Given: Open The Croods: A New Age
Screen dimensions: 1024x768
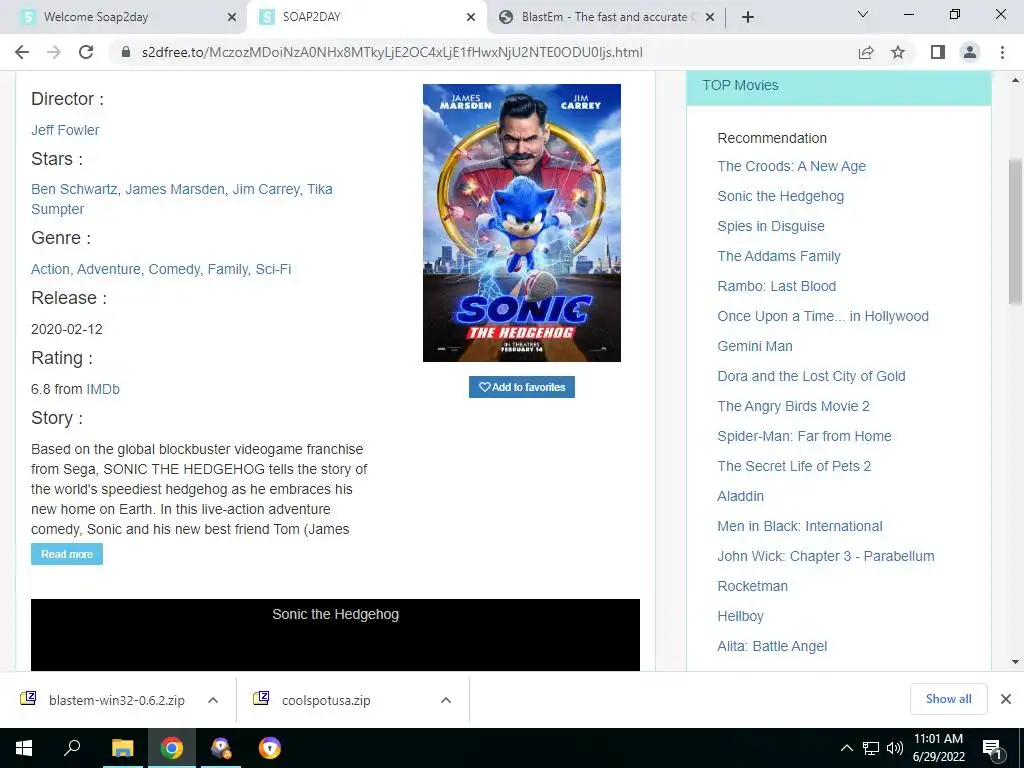Looking at the screenshot, I should coord(792,166).
